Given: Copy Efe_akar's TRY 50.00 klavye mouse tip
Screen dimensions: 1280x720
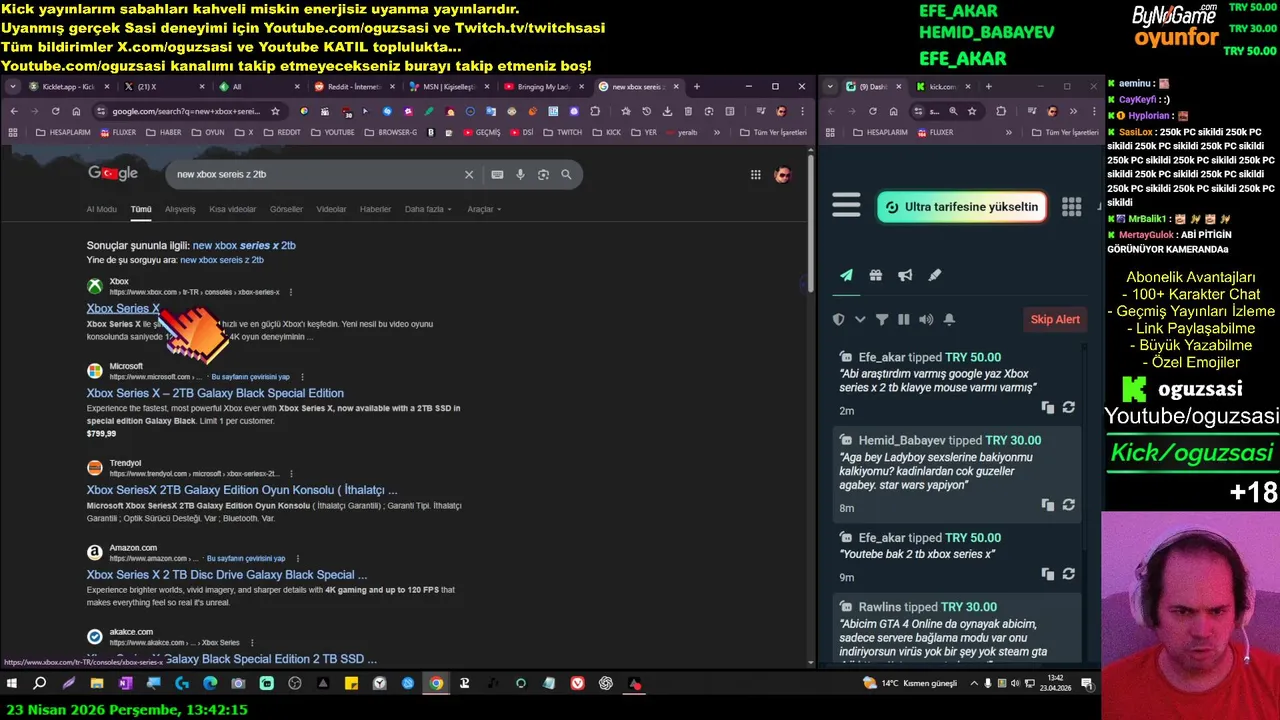Looking at the screenshot, I should pos(1047,408).
